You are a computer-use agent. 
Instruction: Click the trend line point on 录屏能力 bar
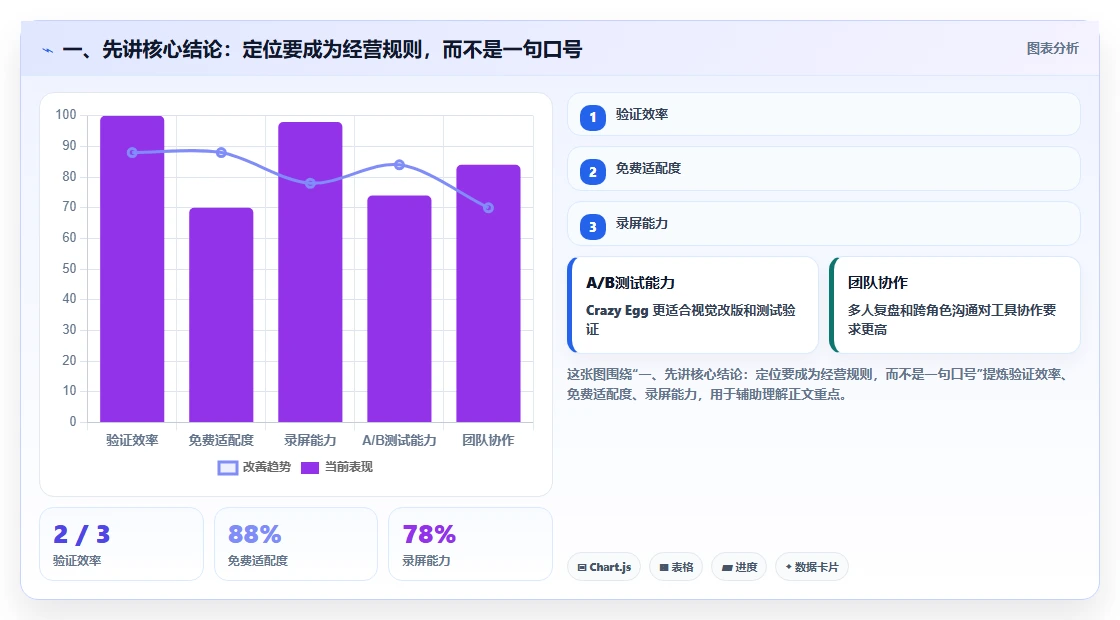pos(310,184)
